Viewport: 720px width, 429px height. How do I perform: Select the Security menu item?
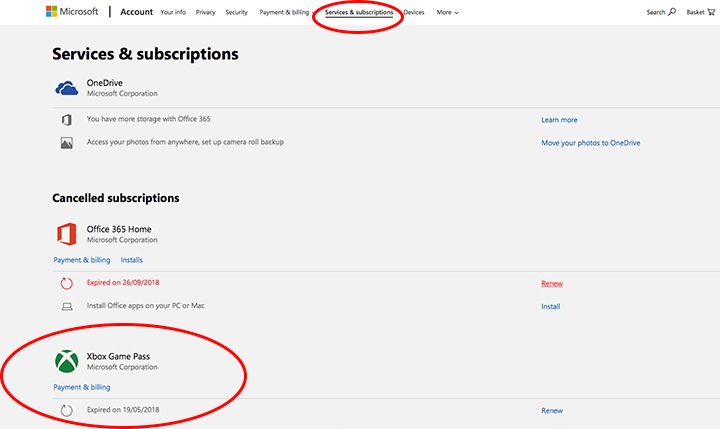[236, 12]
